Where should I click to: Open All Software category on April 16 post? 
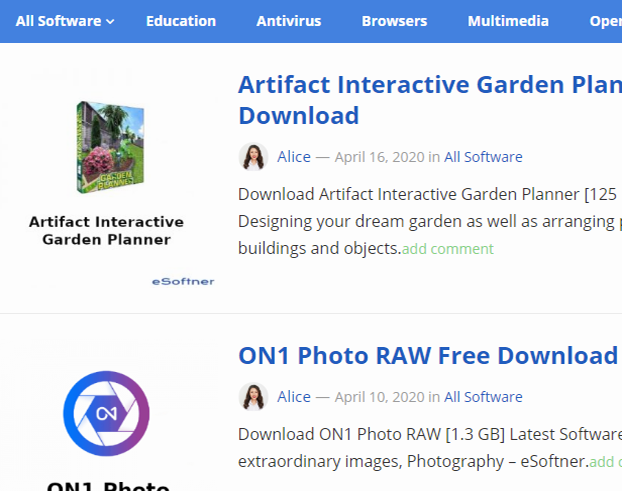point(483,157)
